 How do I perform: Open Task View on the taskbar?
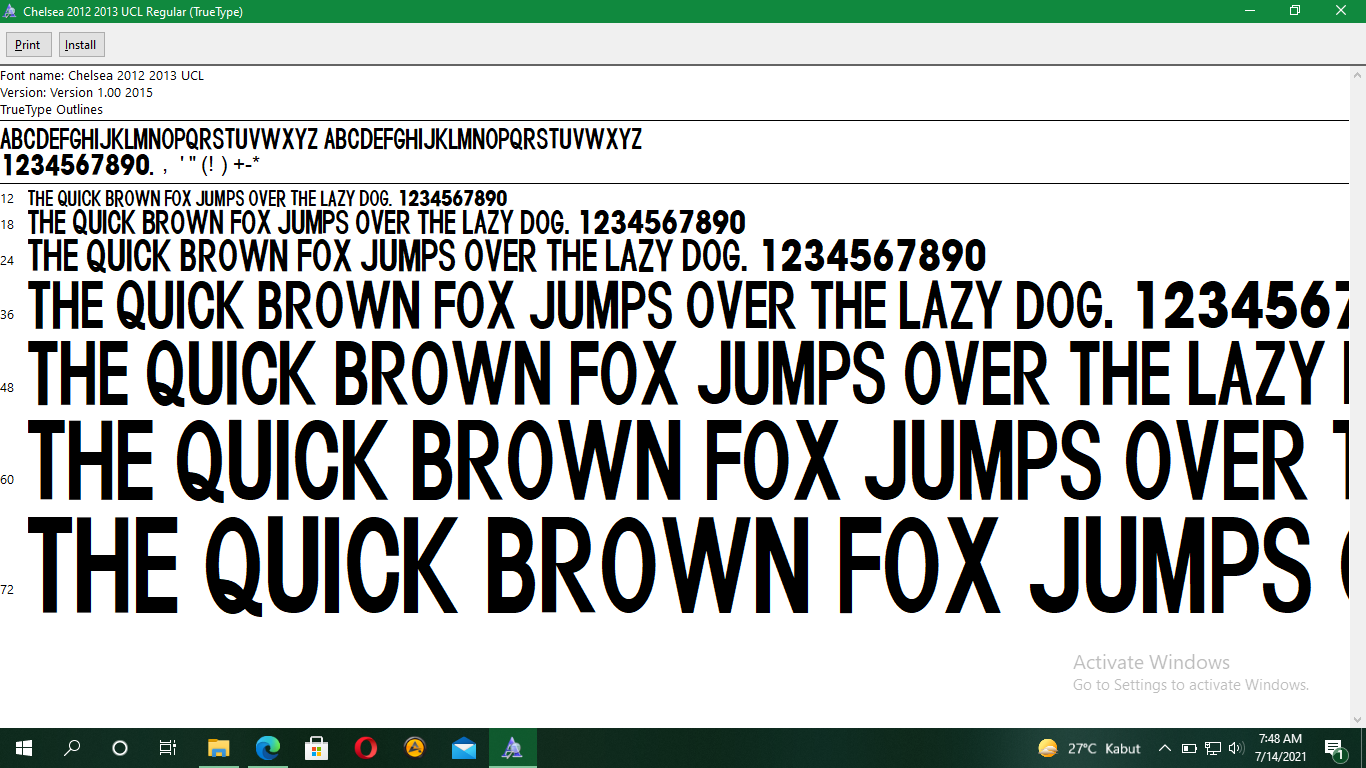(x=168, y=748)
